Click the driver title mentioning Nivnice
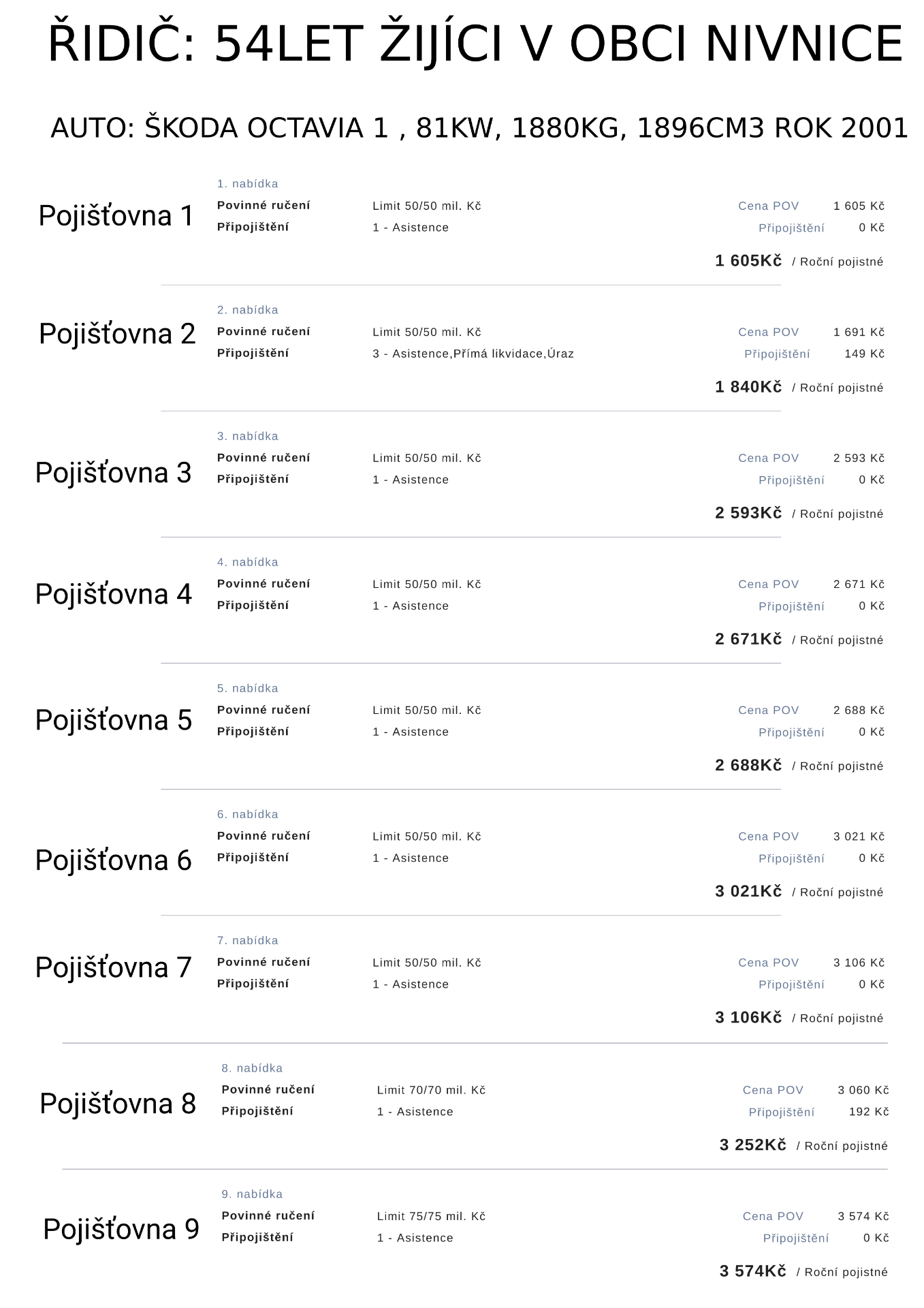Image resolution: width=924 pixels, height=1308 pixels. click(x=475, y=44)
